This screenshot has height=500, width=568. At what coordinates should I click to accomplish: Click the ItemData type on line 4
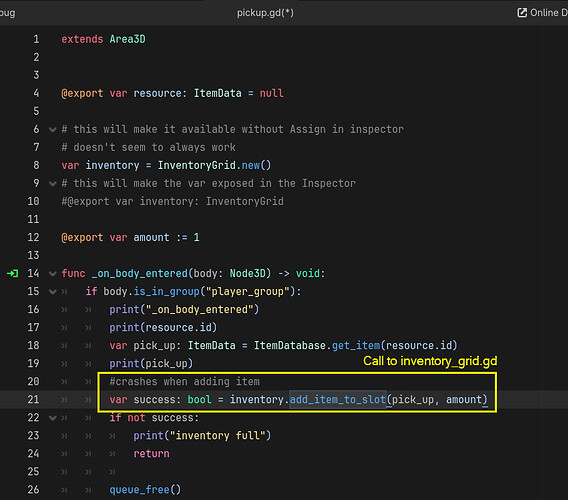217,93
